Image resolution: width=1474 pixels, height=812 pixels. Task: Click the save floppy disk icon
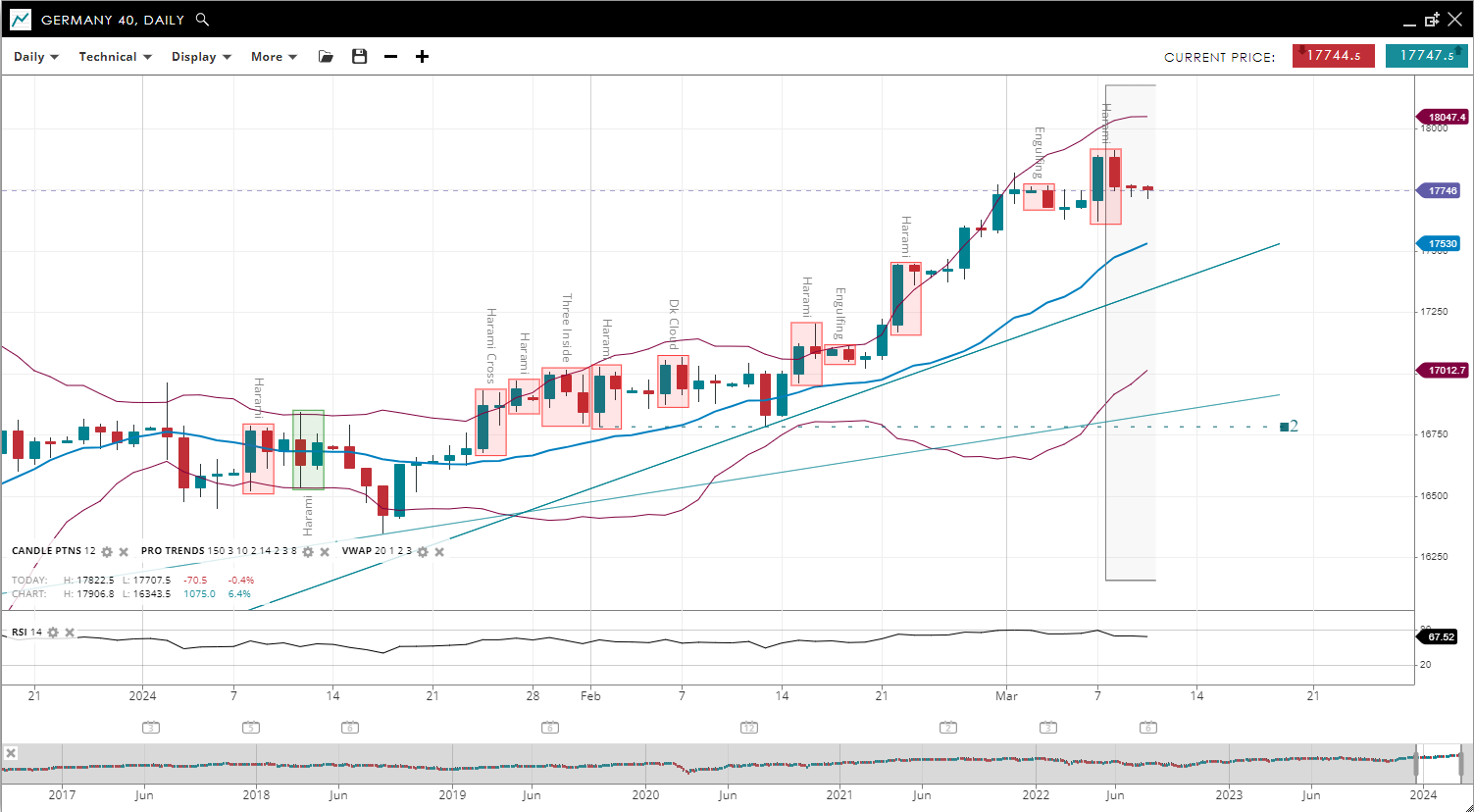click(359, 57)
